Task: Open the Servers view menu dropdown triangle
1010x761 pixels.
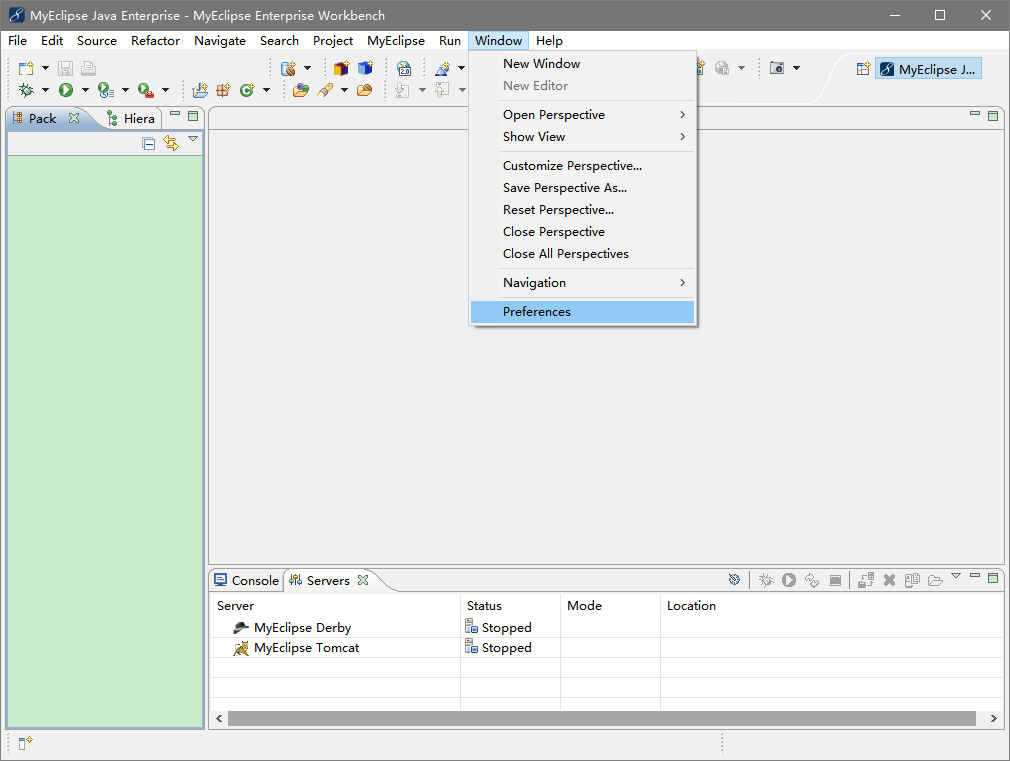Action: click(x=956, y=576)
